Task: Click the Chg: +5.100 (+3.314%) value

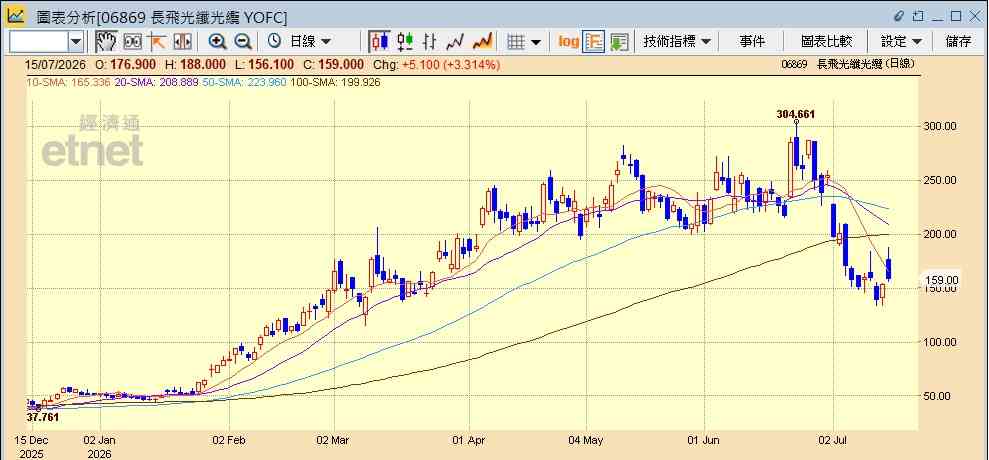Action: click(436, 64)
